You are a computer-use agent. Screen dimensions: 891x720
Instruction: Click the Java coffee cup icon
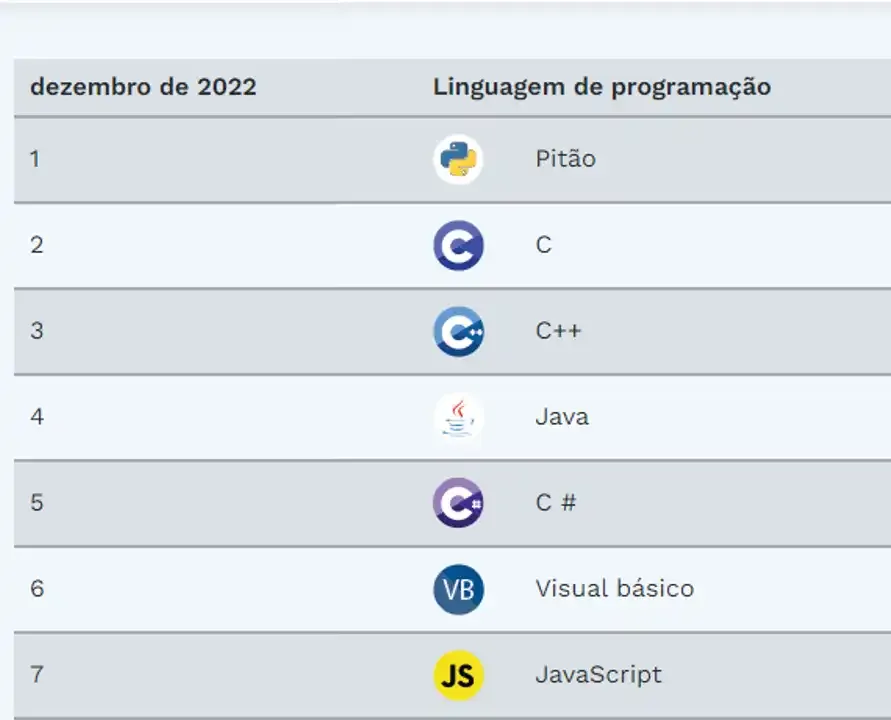tap(458, 417)
